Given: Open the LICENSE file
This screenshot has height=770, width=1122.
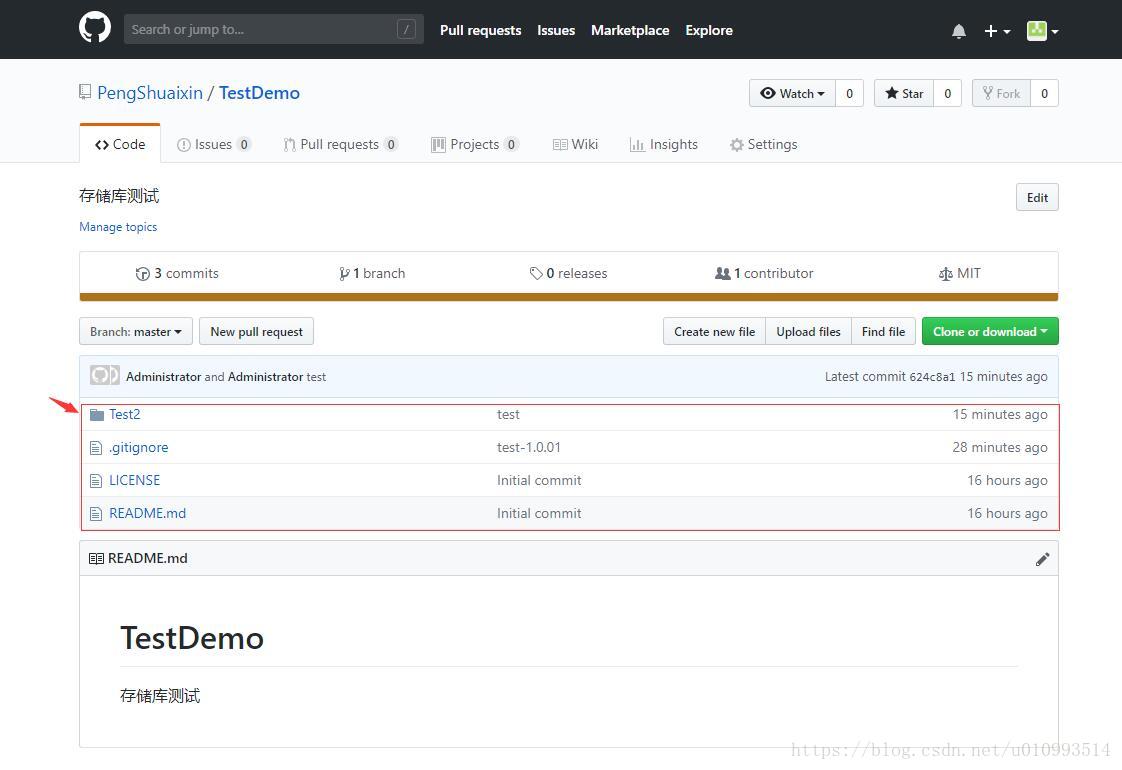Looking at the screenshot, I should [x=135, y=480].
